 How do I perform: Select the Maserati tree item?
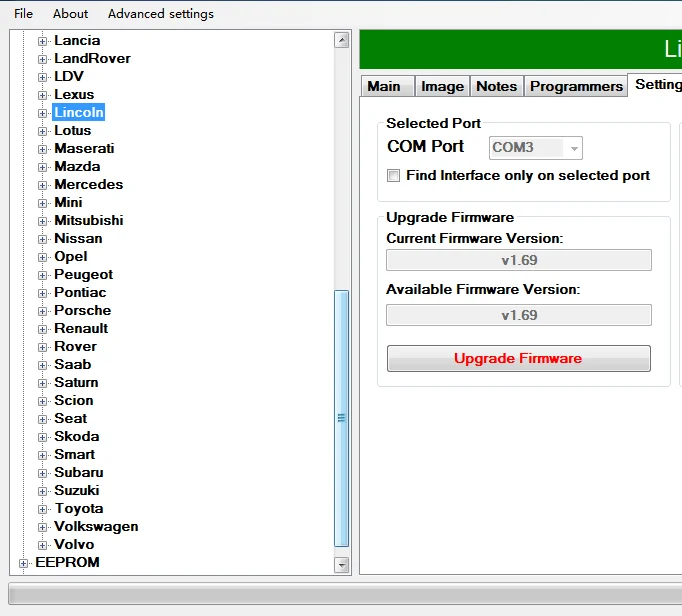(x=84, y=149)
